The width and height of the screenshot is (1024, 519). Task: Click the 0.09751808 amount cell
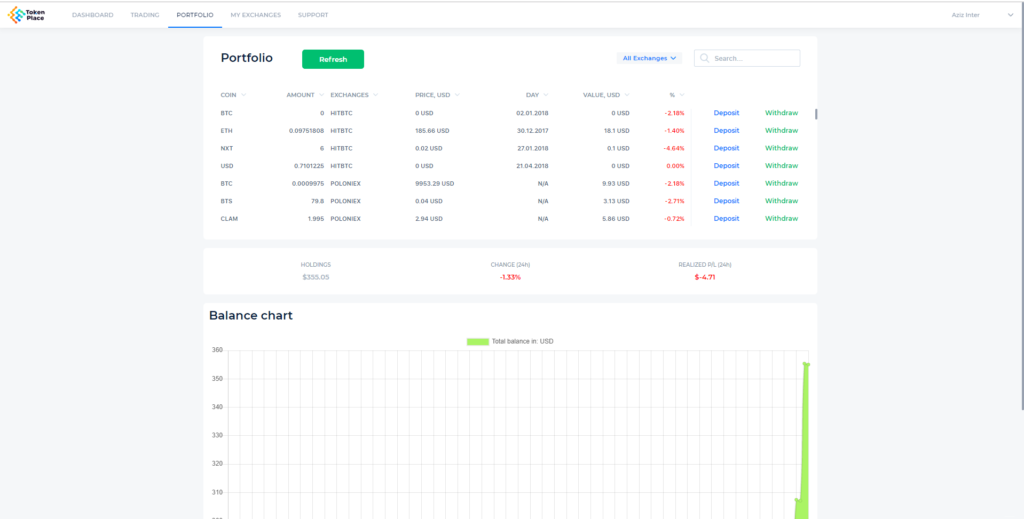pos(306,131)
